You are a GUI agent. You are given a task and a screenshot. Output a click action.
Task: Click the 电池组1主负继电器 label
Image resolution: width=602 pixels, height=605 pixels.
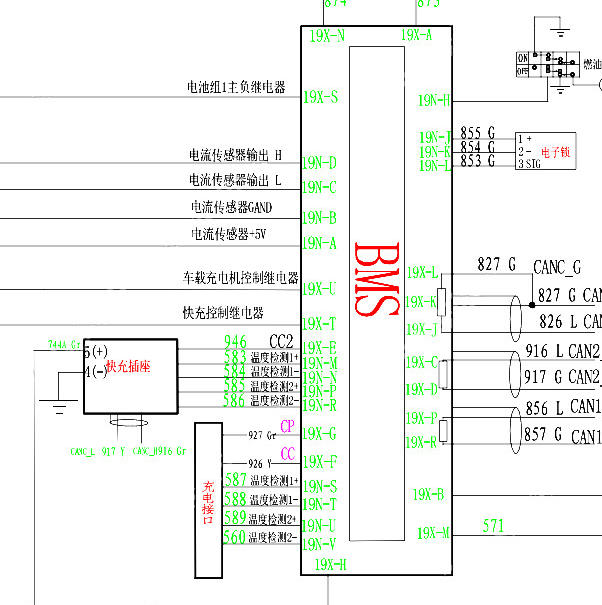pos(236,87)
